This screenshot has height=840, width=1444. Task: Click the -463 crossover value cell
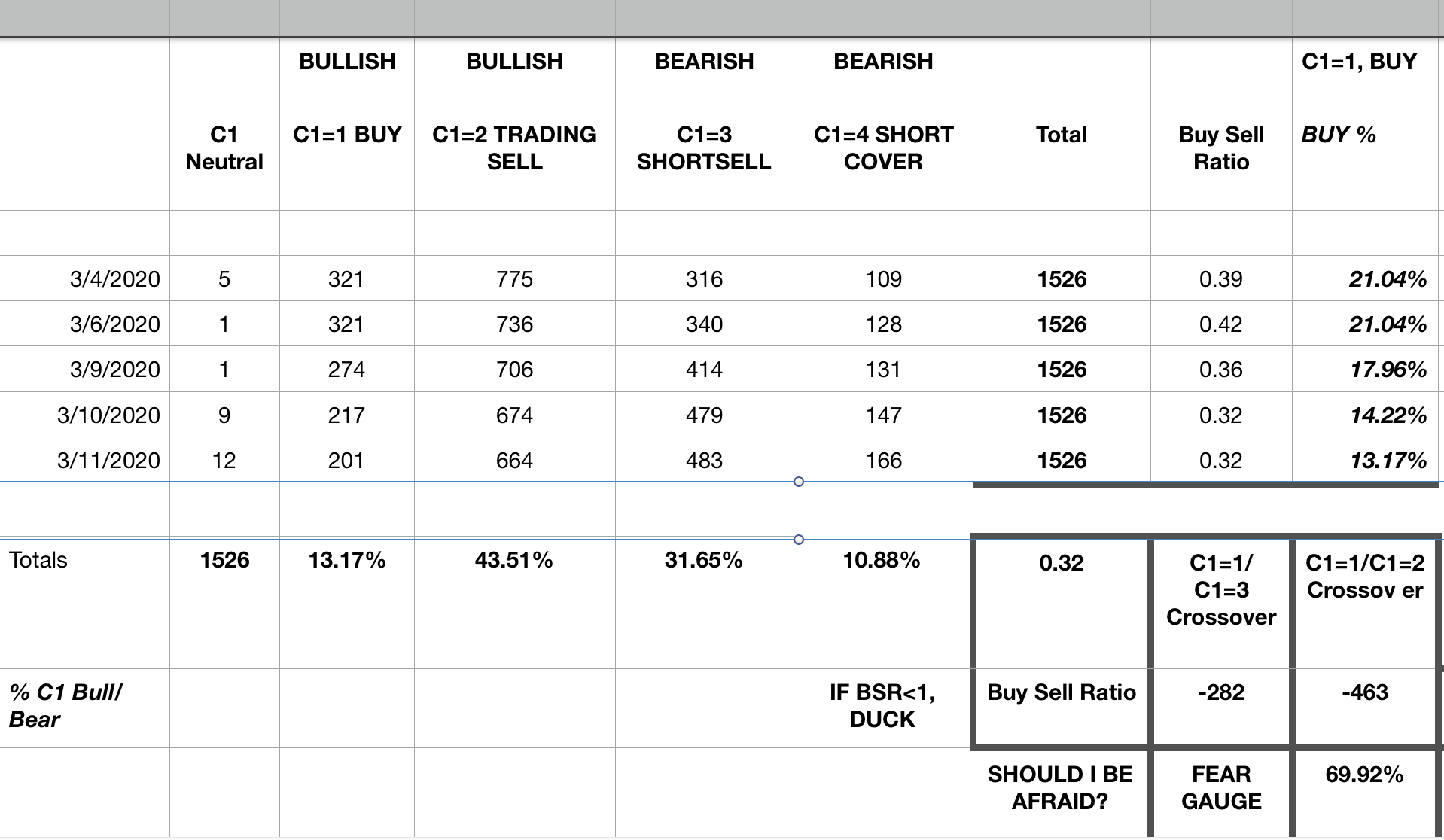point(1364,692)
